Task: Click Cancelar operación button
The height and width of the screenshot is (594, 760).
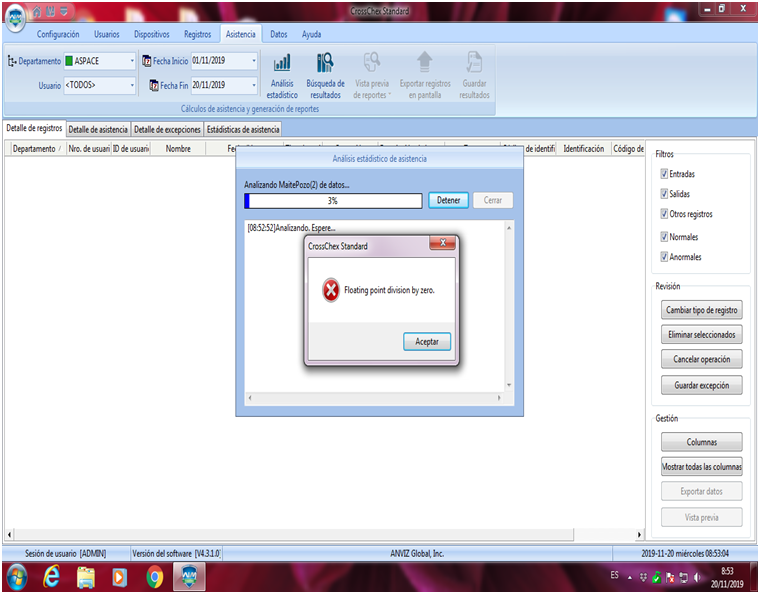Action: click(701, 359)
